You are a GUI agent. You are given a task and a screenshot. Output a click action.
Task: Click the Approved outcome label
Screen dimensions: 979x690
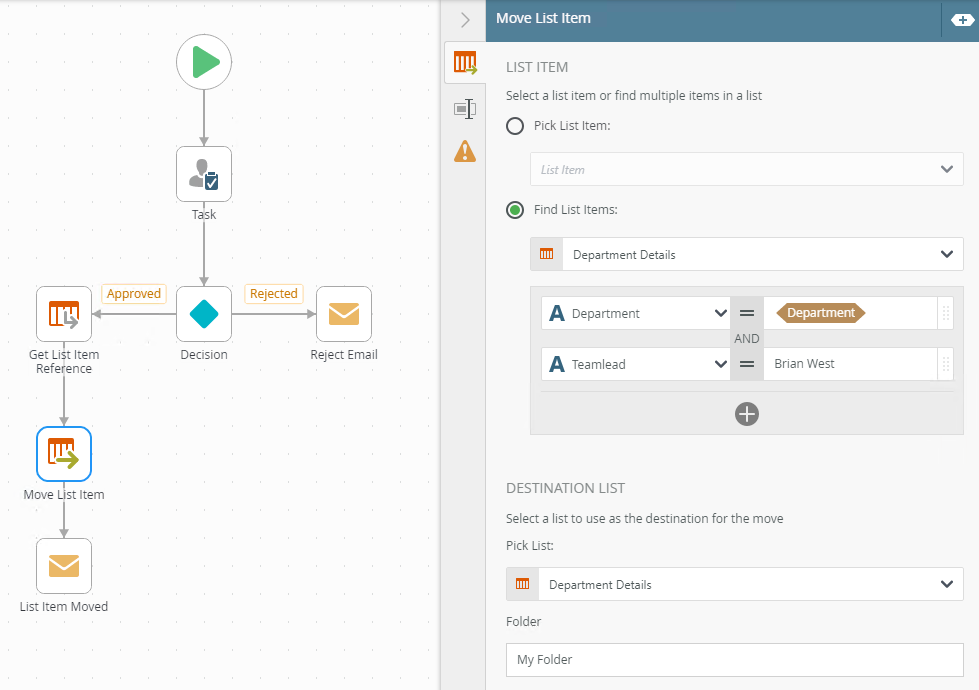coord(134,294)
